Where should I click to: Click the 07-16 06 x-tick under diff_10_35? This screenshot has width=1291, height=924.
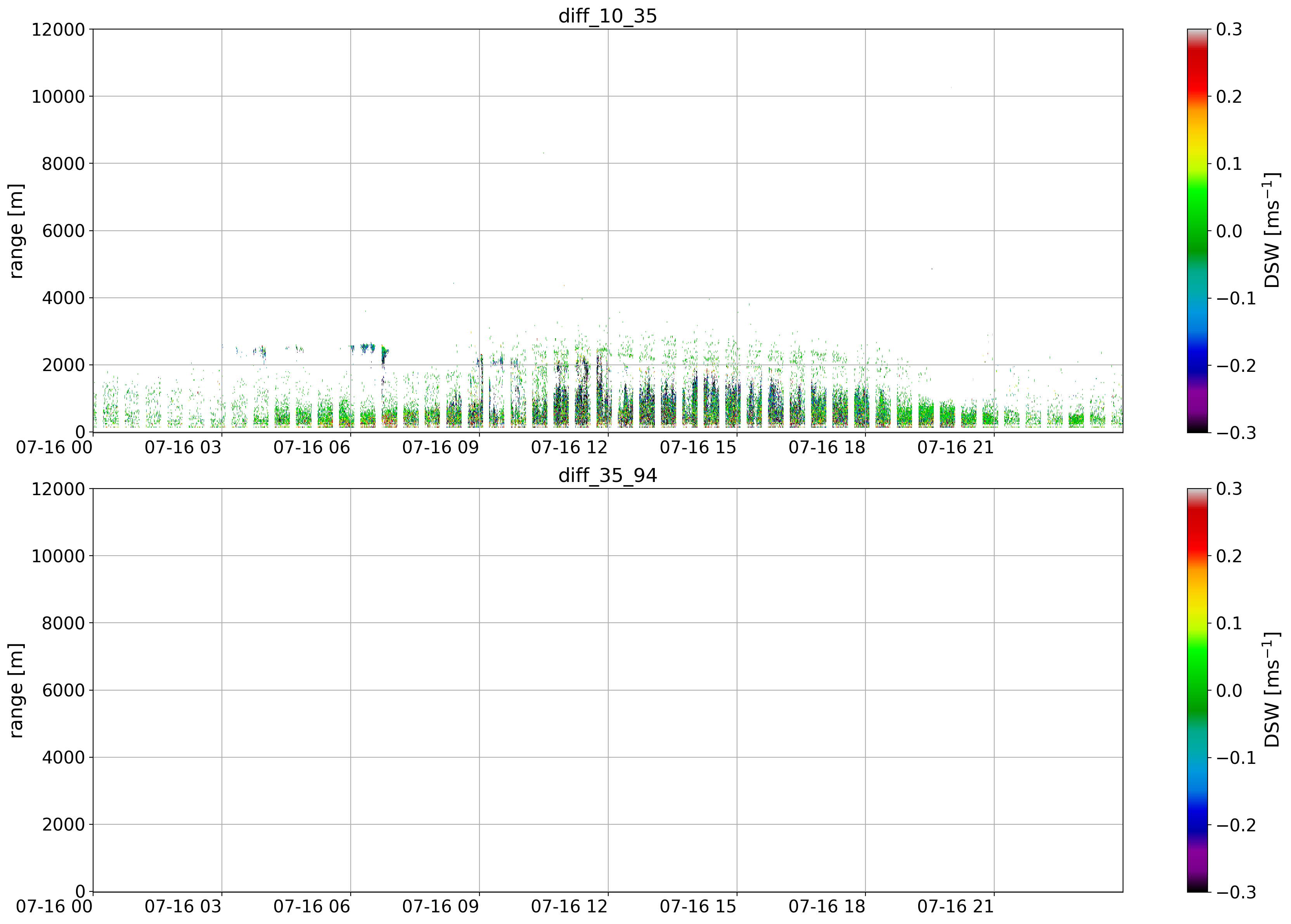pyautogui.click(x=312, y=448)
